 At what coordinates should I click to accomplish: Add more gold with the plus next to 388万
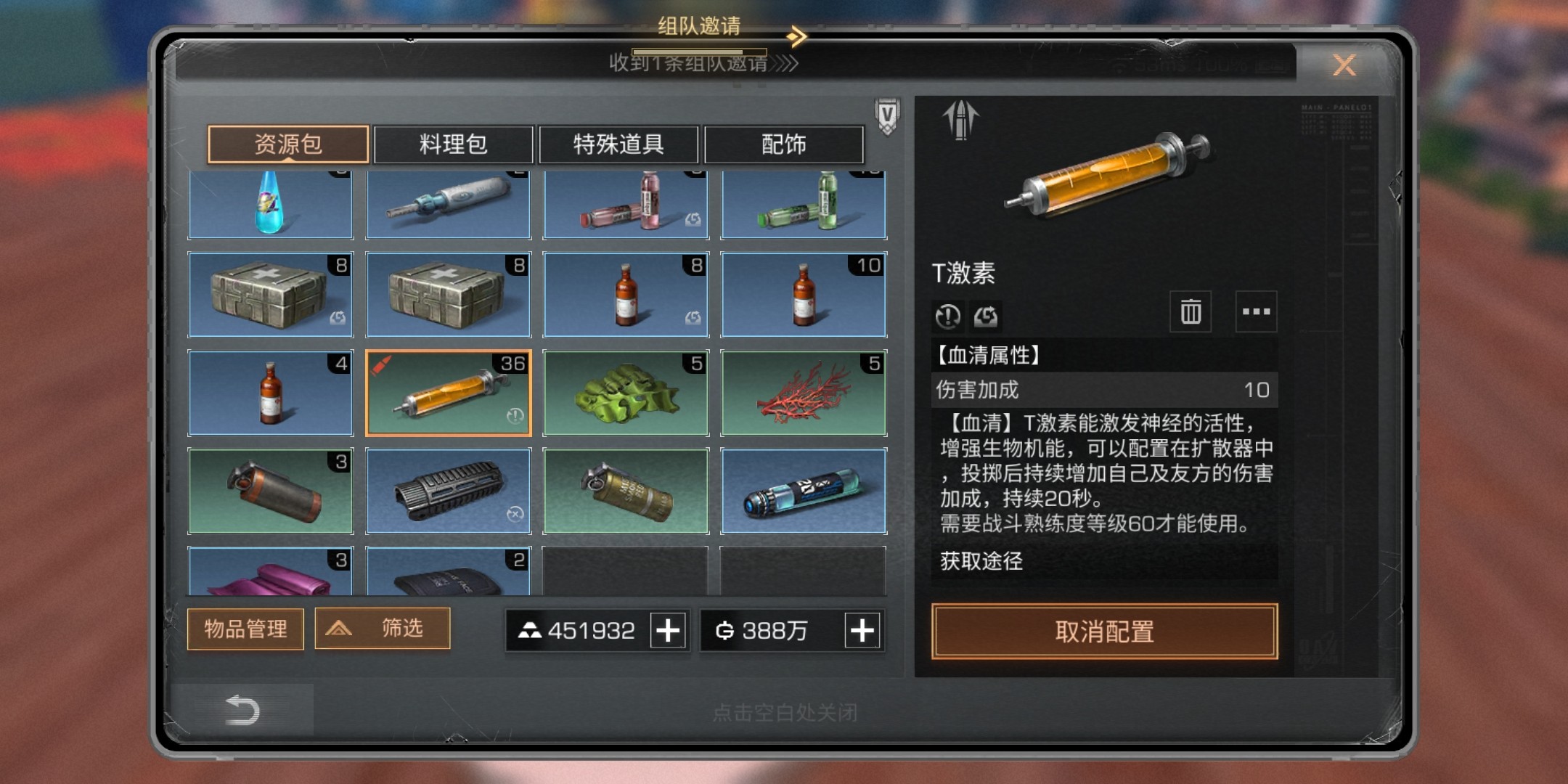click(862, 630)
